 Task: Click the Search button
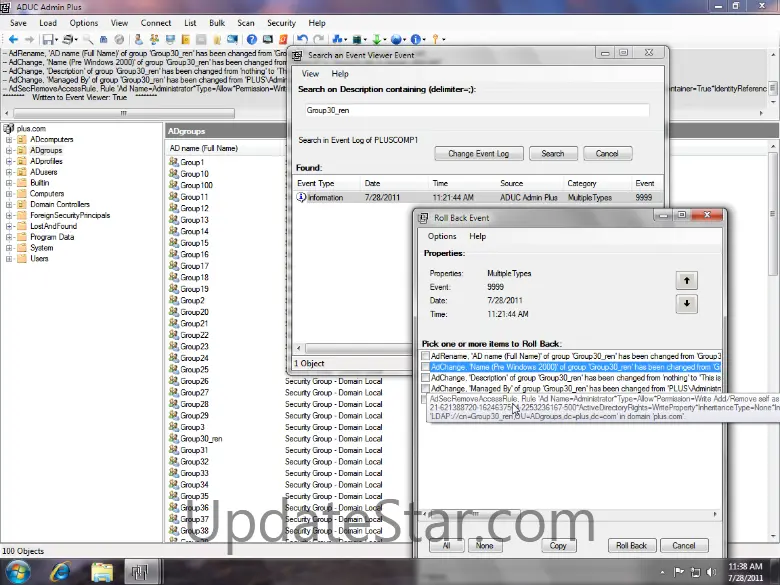tap(553, 154)
